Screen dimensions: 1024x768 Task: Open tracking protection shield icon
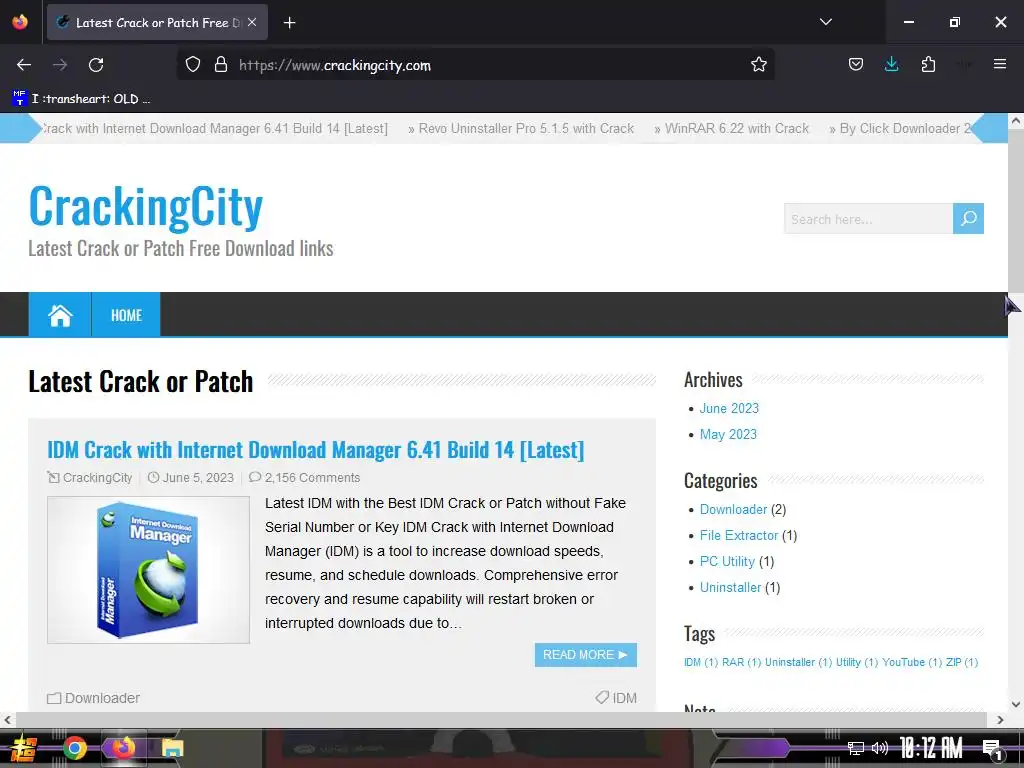coord(193,65)
